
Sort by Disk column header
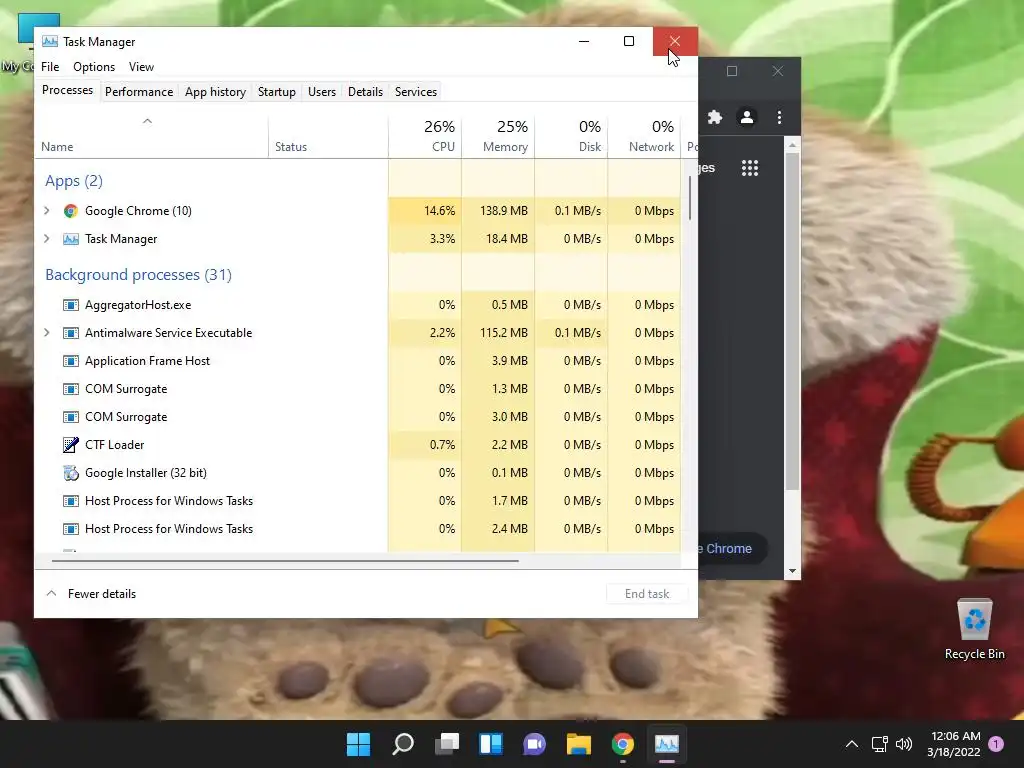point(571,136)
